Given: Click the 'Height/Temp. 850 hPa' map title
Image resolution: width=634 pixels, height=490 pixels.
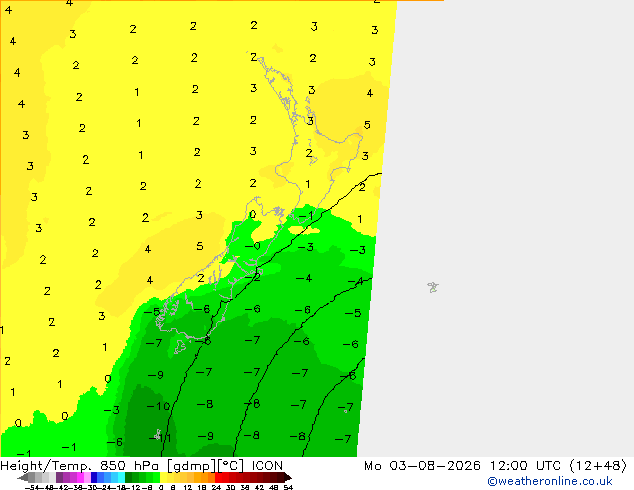Looking at the screenshot, I should click(81, 466).
